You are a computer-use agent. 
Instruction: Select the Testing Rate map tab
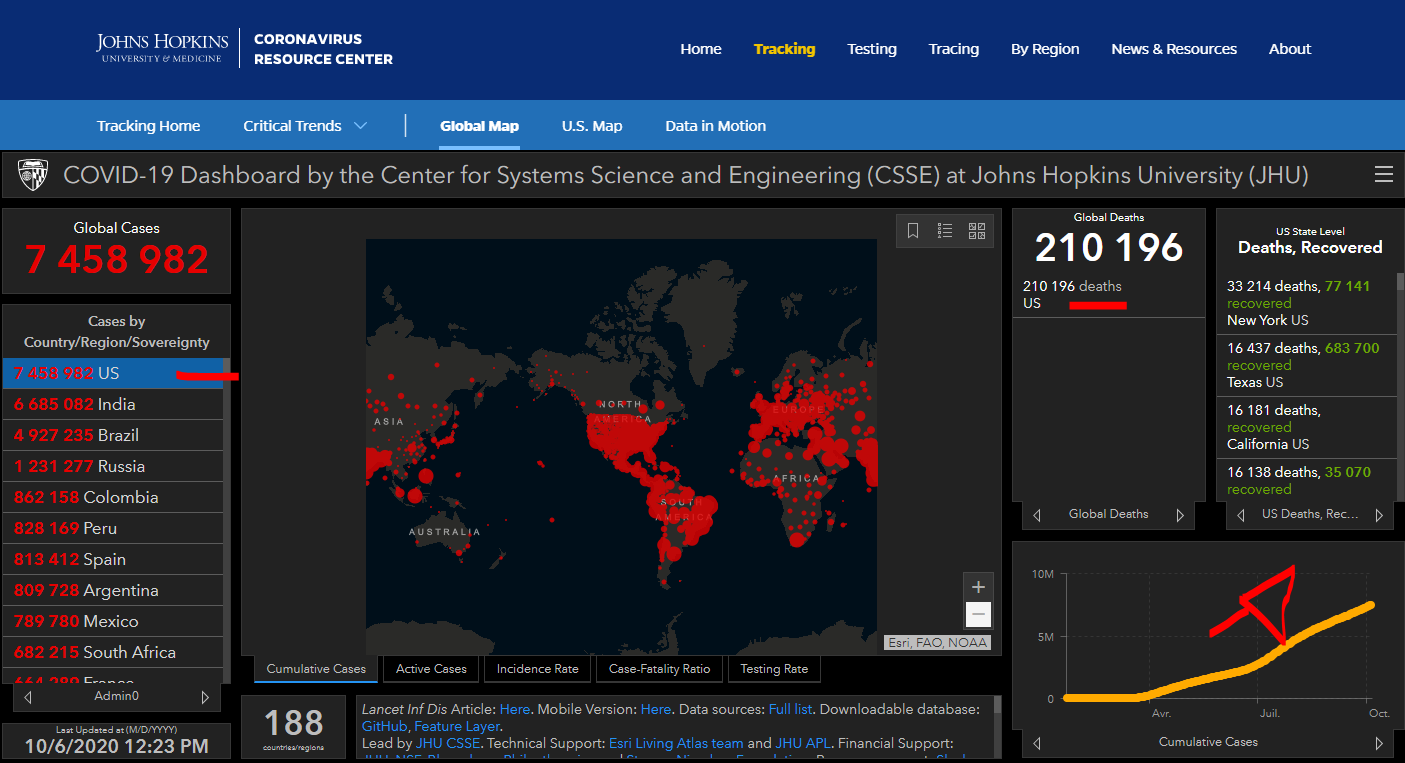[x=774, y=669]
